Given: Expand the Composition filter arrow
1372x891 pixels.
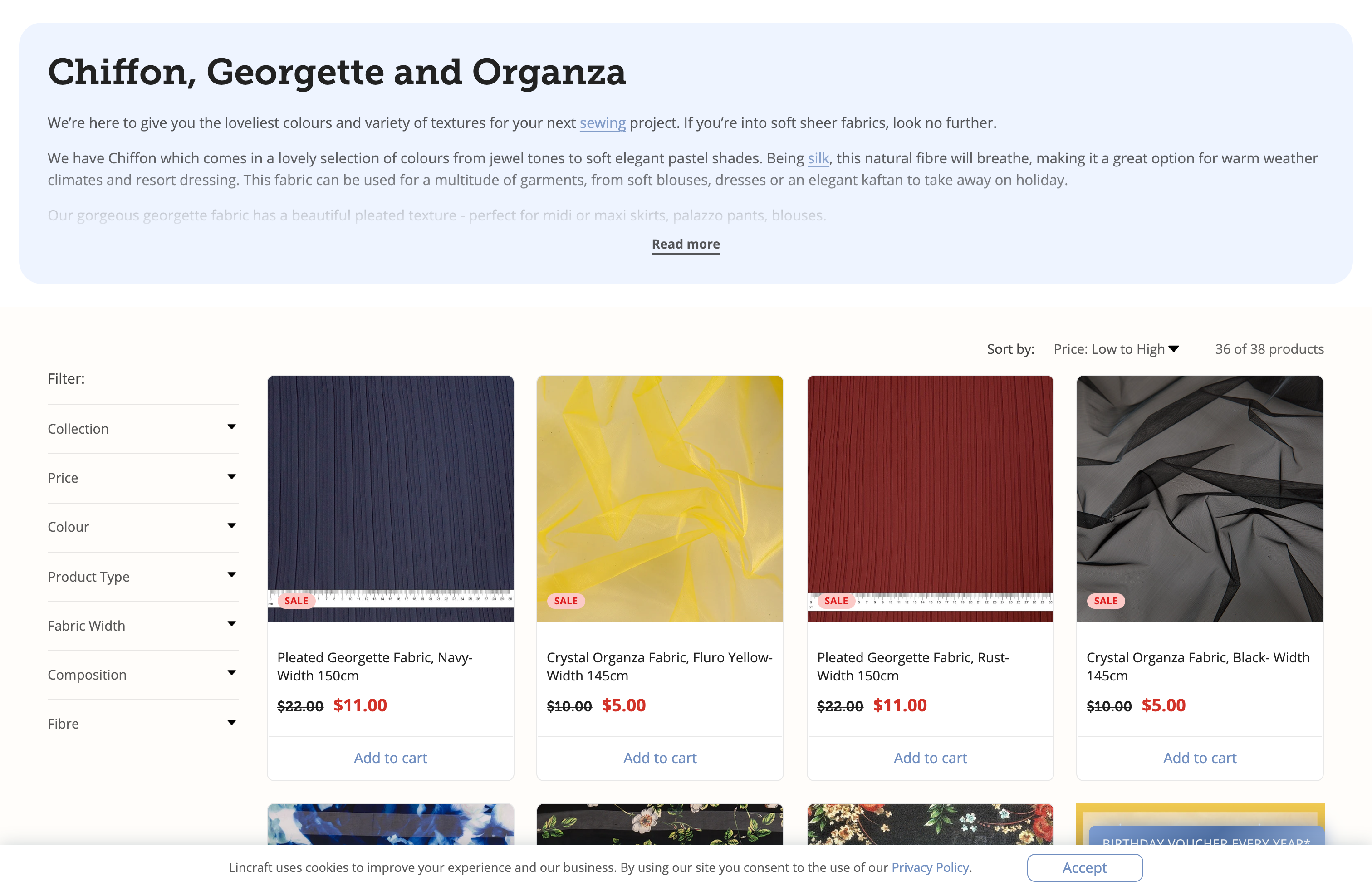Looking at the screenshot, I should click(x=231, y=673).
